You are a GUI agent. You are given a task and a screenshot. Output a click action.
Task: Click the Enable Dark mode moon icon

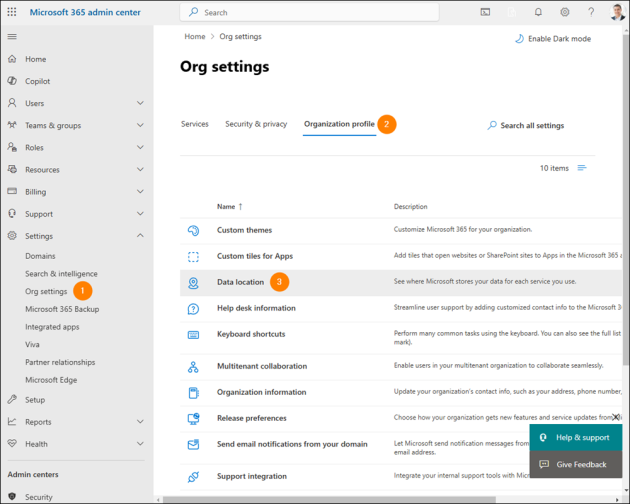[519, 39]
